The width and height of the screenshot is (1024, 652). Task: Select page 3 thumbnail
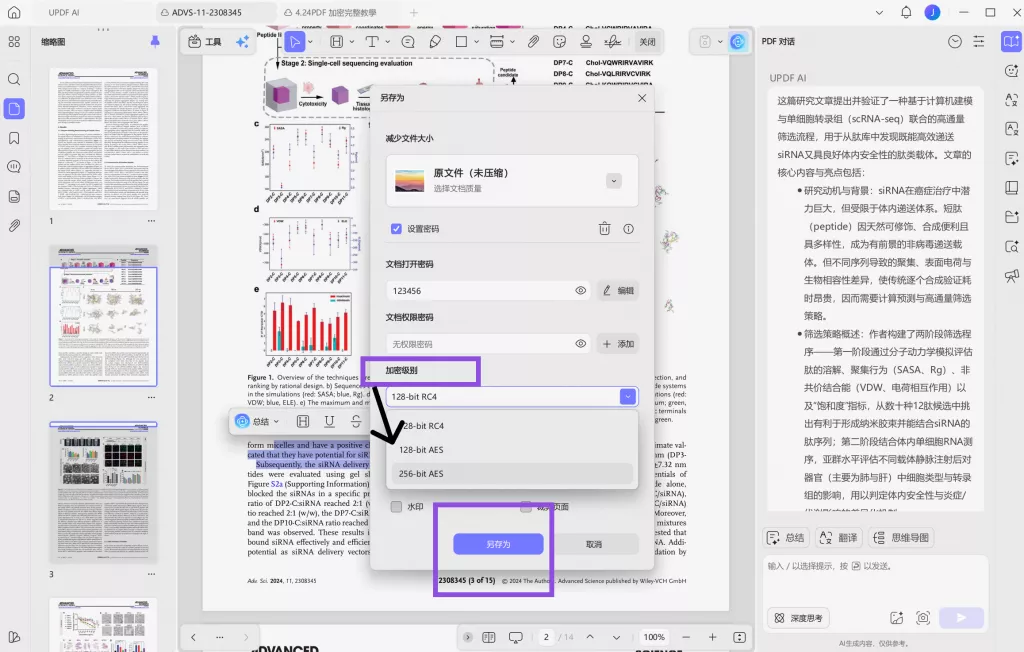click(104, 492)
